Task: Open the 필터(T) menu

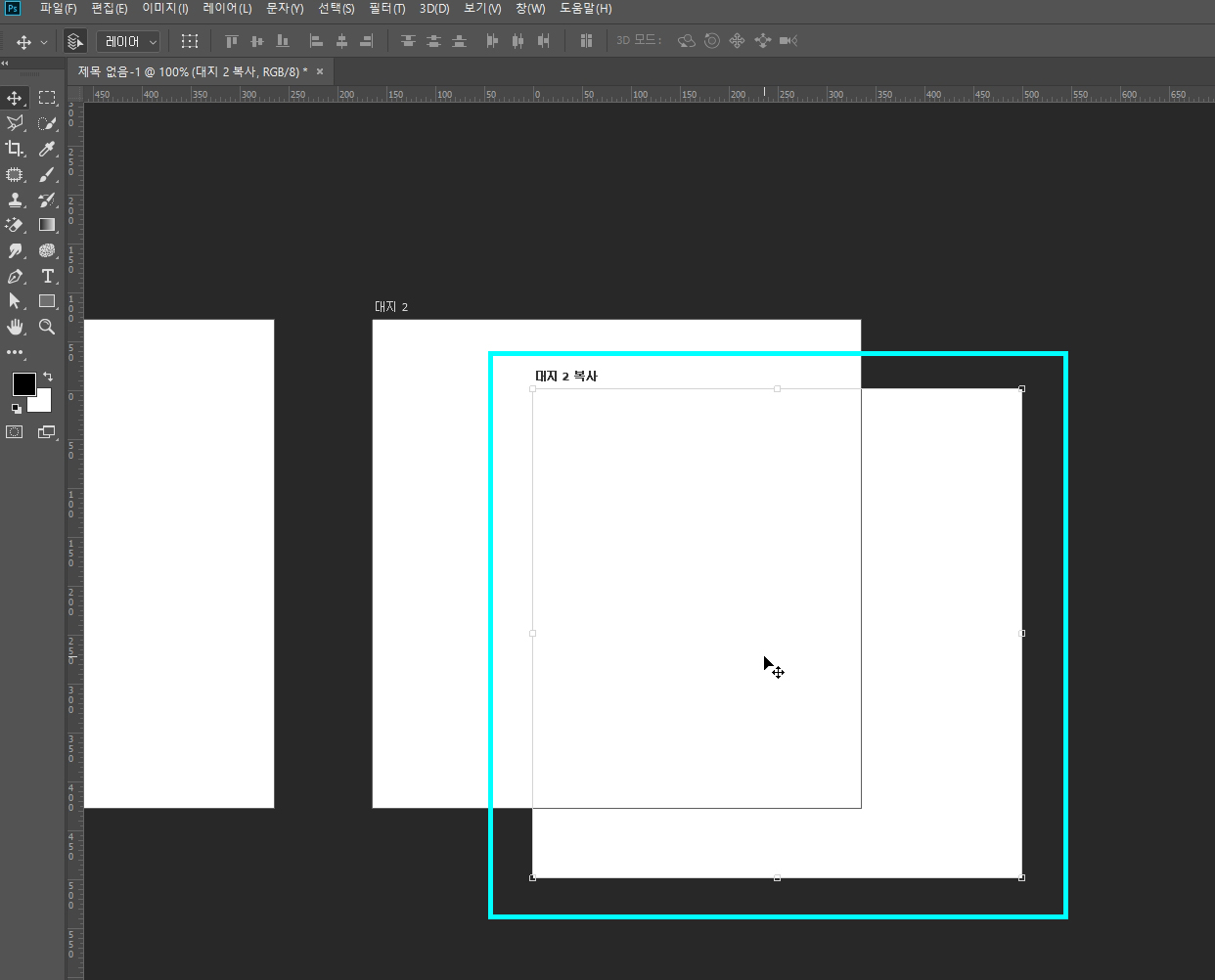Action: click(387, 9)
